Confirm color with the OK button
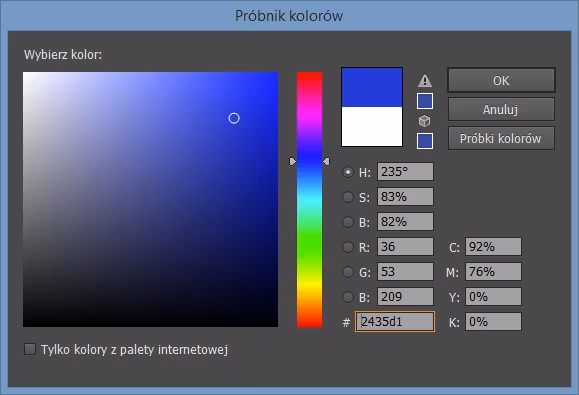The image size is (579, 395). coord(501,80)
